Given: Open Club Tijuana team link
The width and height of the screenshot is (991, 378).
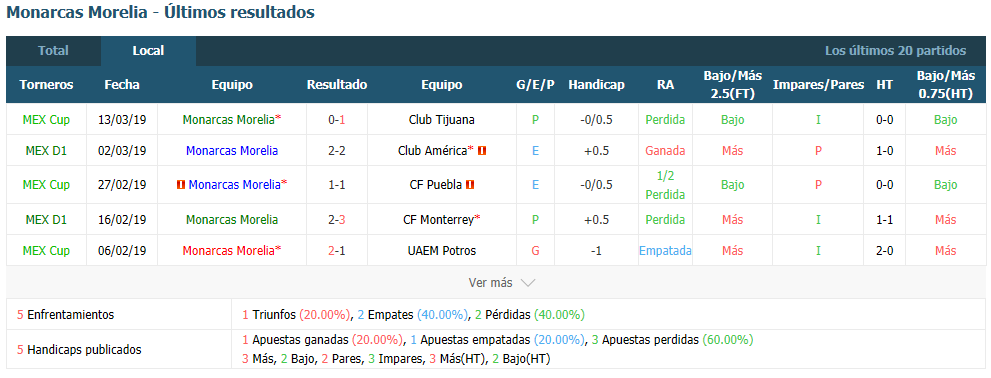Looking at the screenshot, I should click(x=442, y=119).
